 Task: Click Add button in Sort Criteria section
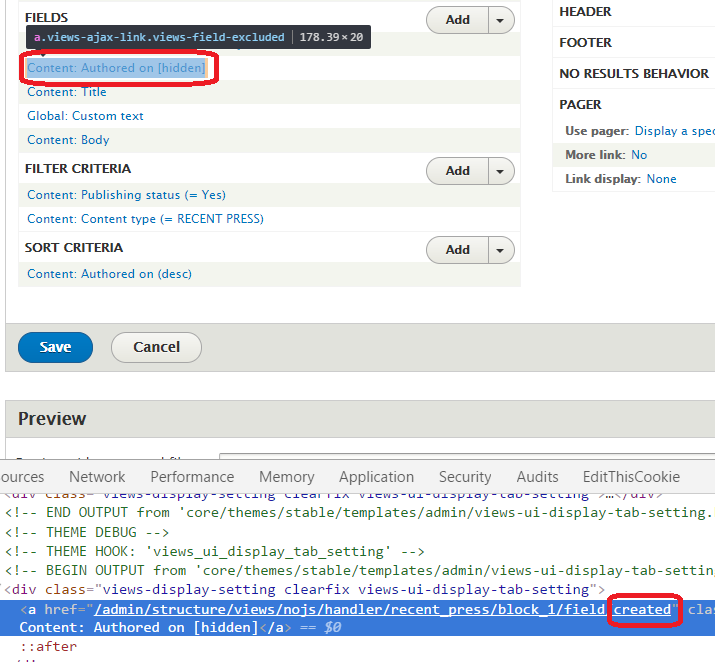click(x=457, y=250)
